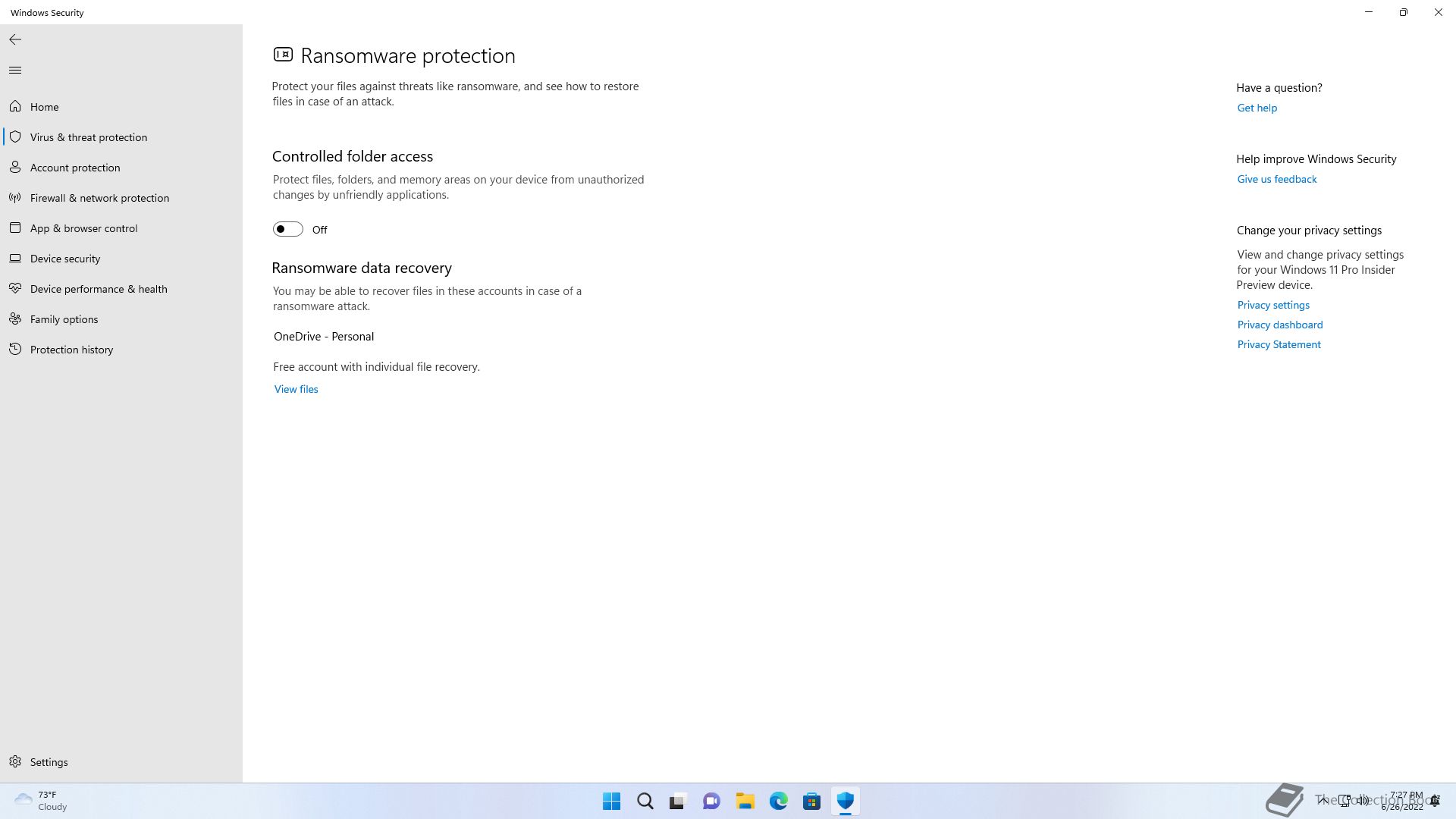
Task: Open the Privacy settings link
Action: click(x=1273, y=305)
